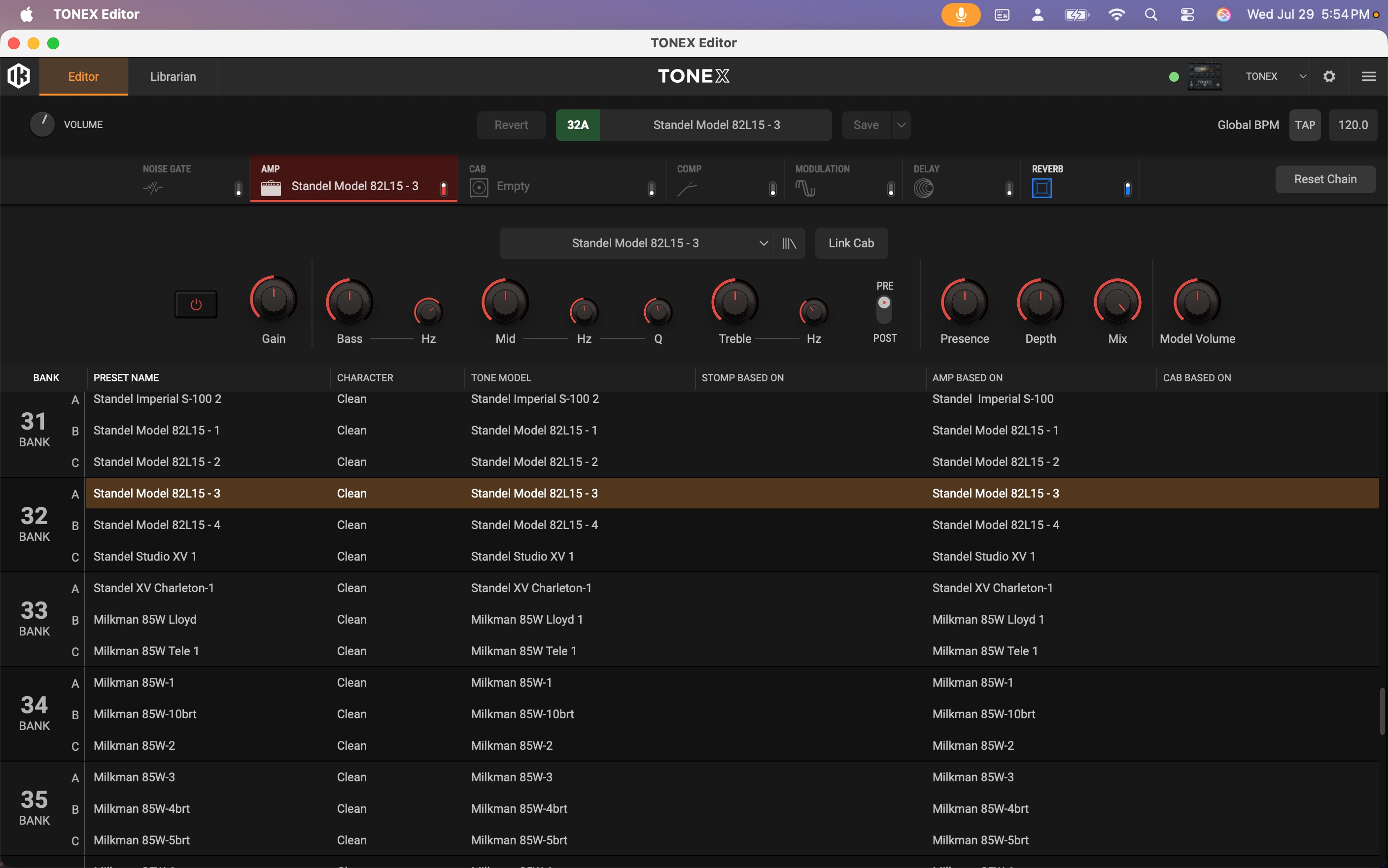This screenshot has height=868, width=1388.
Task: Click the Model Volume knob
Action: tap(1197, 302)
